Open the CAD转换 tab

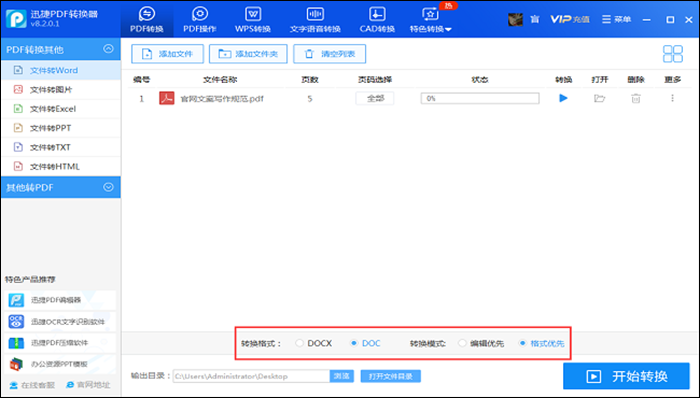377,20
